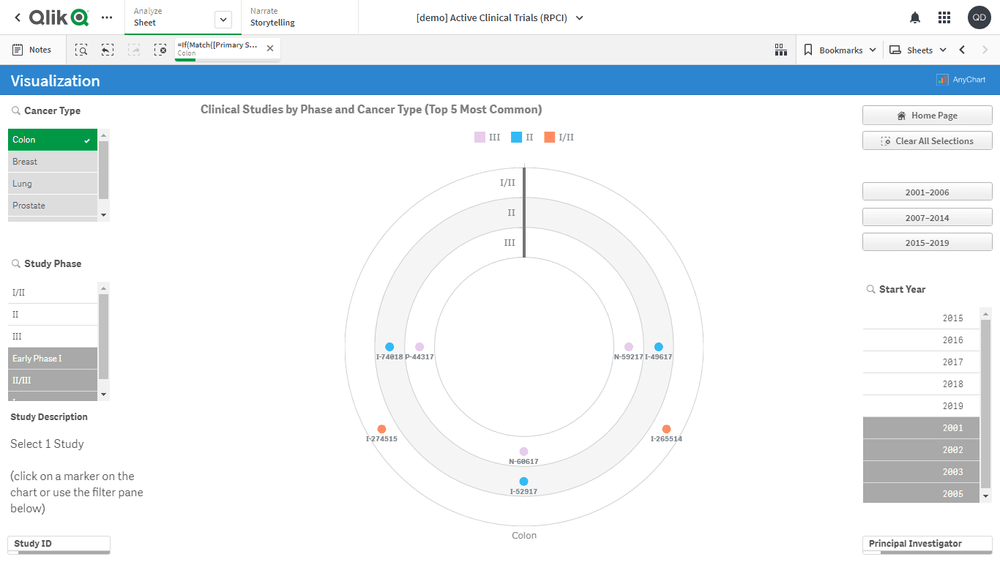The height and width of the screenshot is (562, 1000).
Task: Clear all selections icon in toolbar
Action: point(160,50)
